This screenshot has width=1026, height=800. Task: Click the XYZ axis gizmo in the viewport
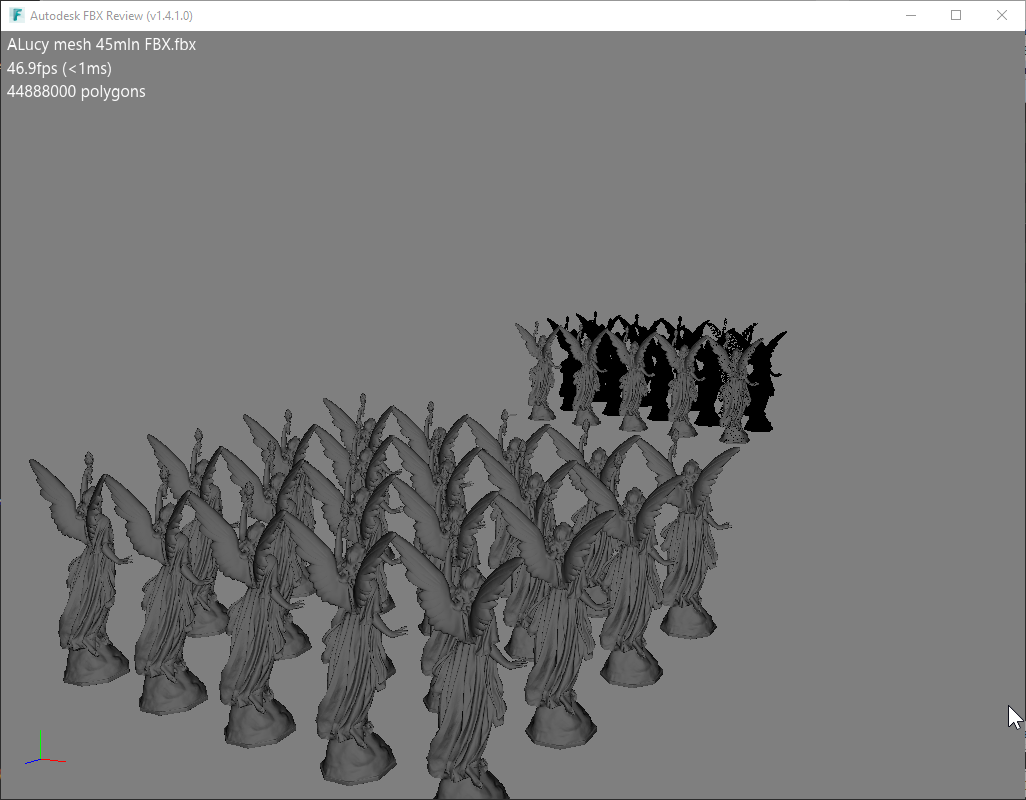45,748
